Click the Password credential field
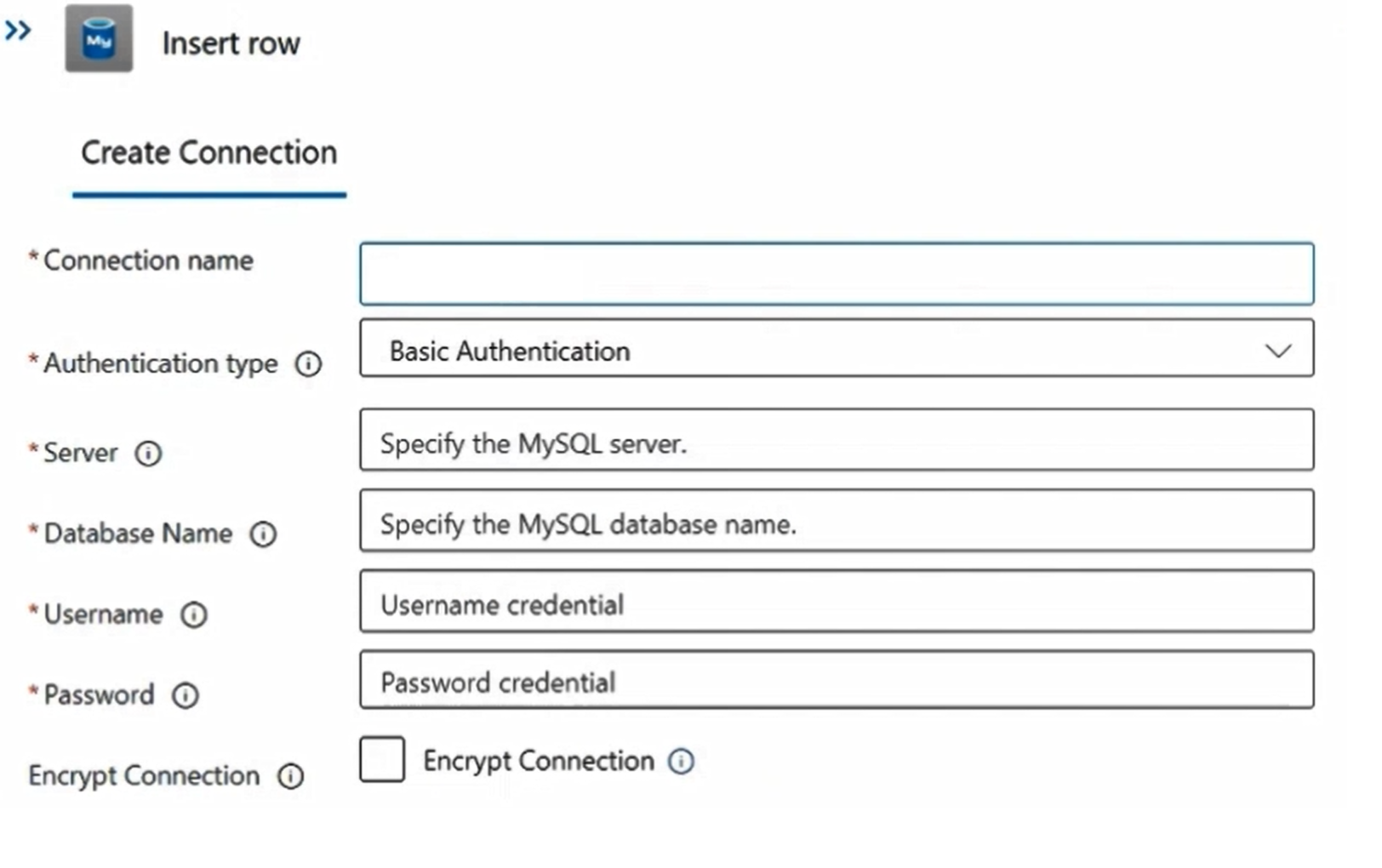The image size is (1382, 868). (x=838, y=681)
